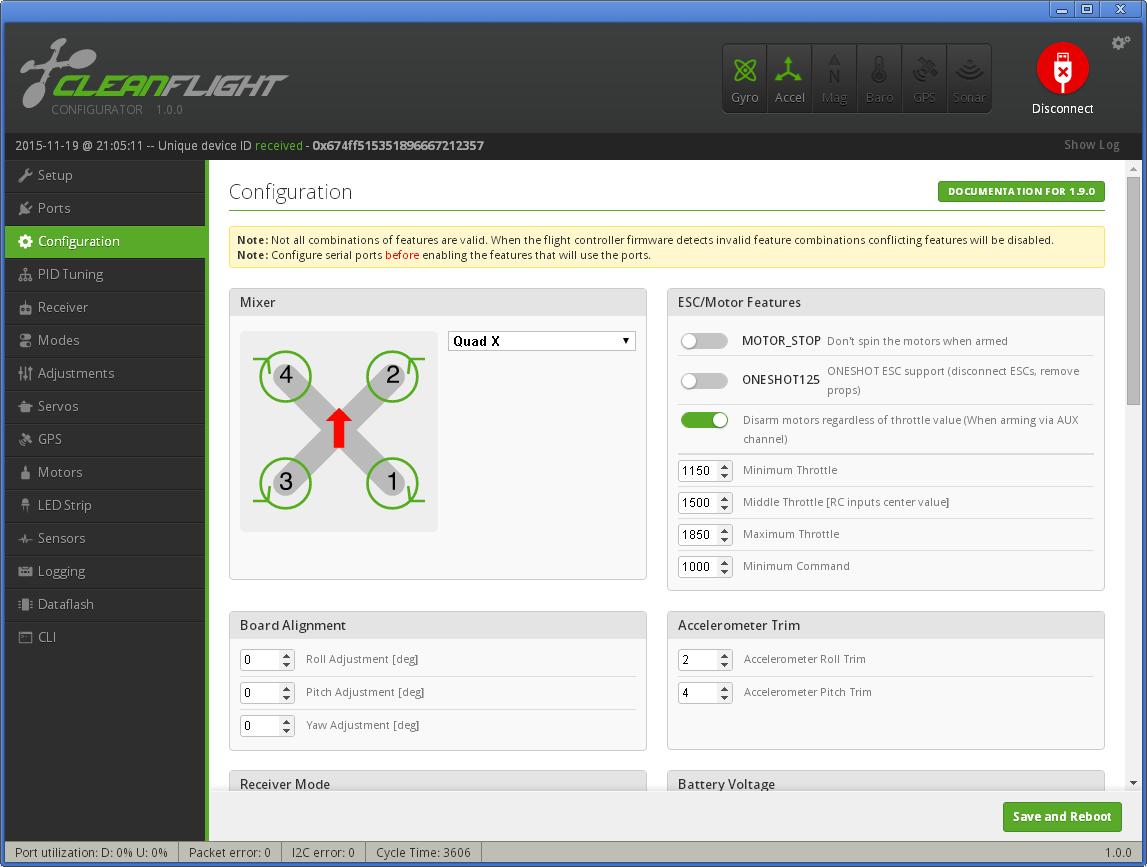
Task: Increase the Minimum Throttle value
Action: [724, 466]
